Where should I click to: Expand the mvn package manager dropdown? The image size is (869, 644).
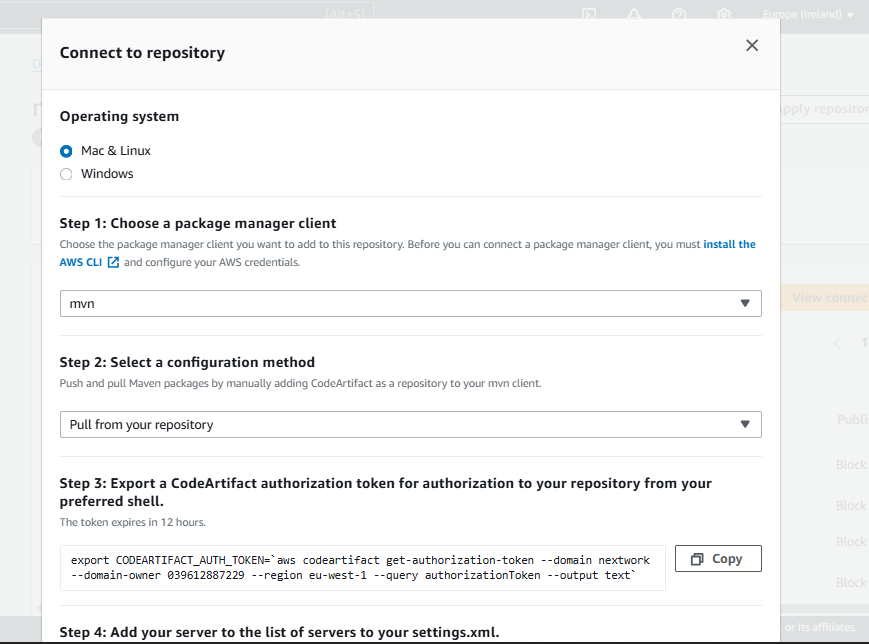411,303
